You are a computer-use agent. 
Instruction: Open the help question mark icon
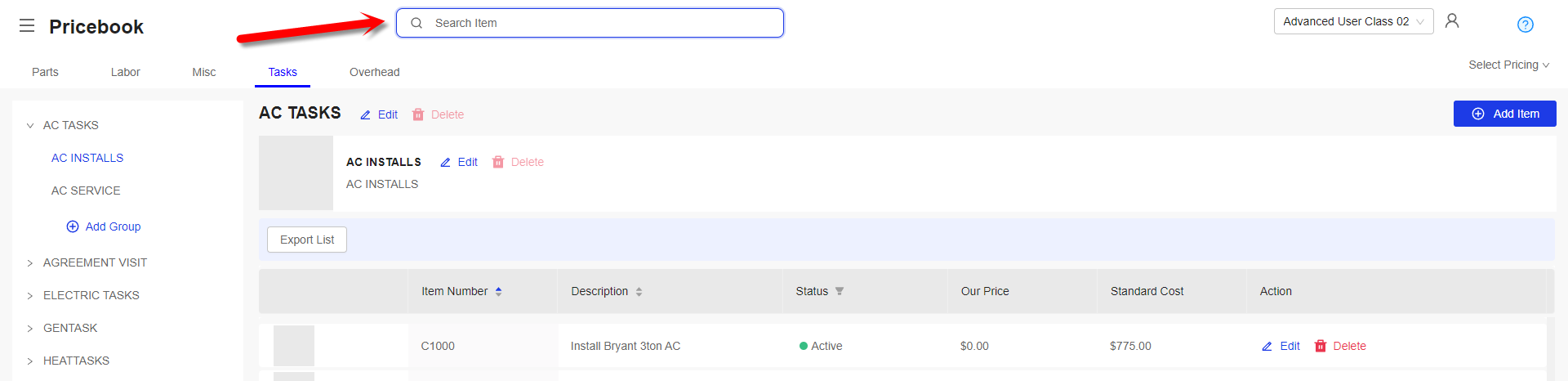(1525, 25)
